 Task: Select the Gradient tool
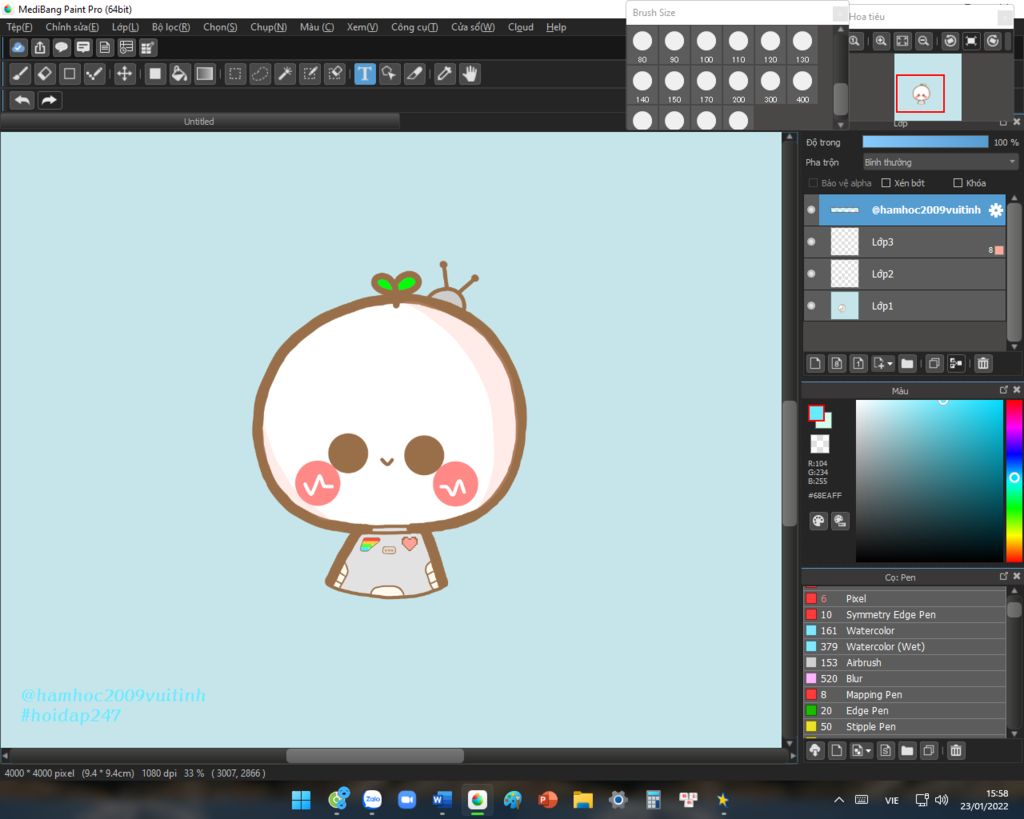[205, 74]
